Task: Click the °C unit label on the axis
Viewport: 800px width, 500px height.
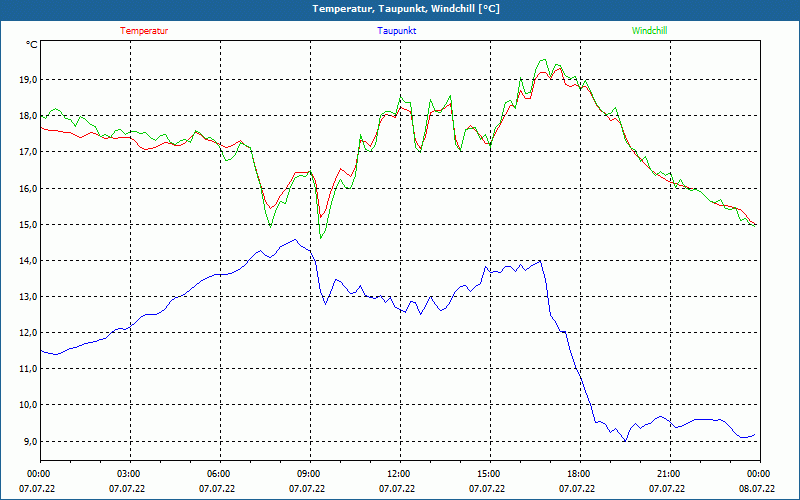Action: point(32,45)
